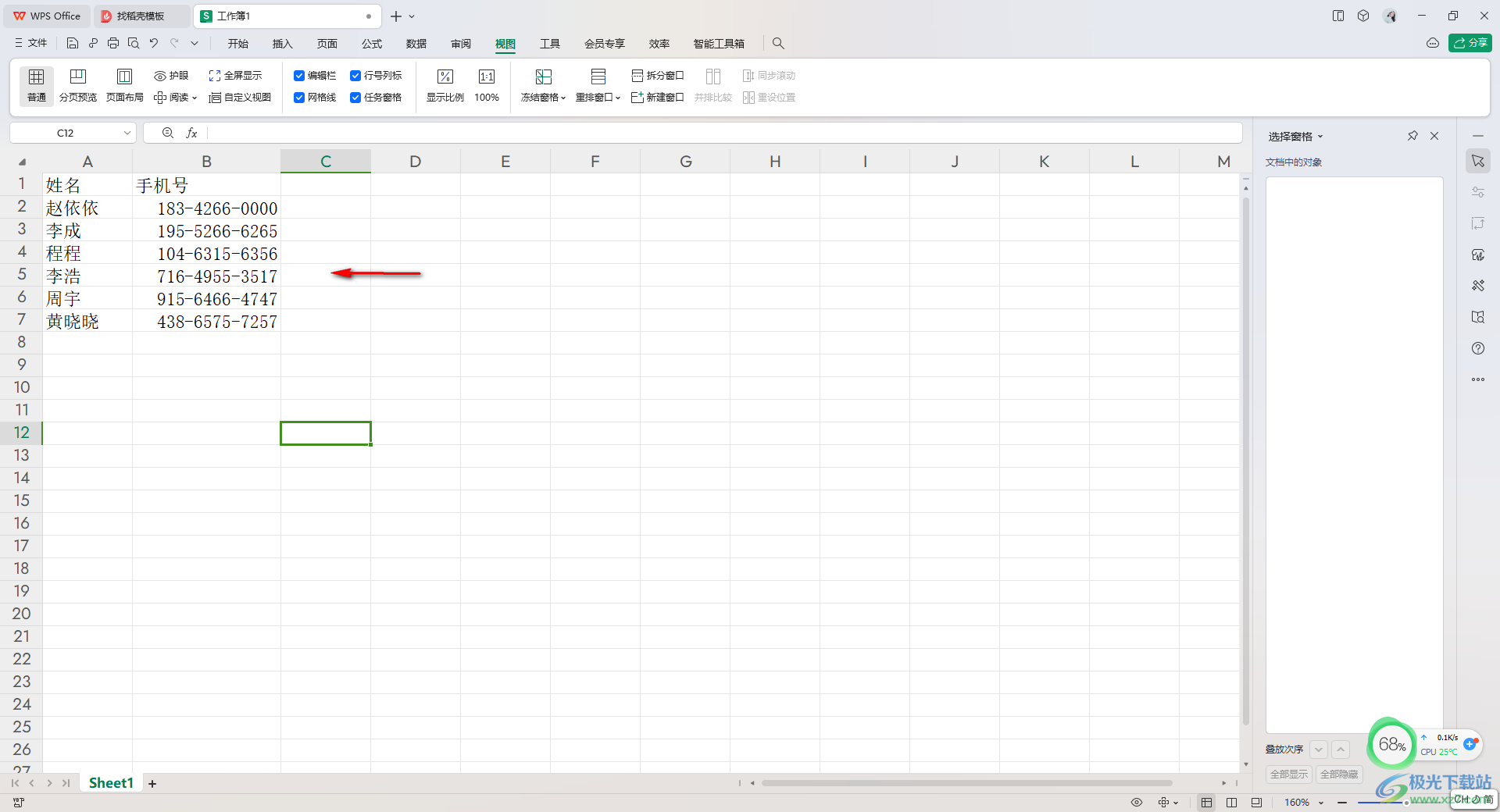Screen dimensions: 1500x812
Task: Select the cell with name 黄晓晓
Action: pyautogui.click(x=87, y=321)
